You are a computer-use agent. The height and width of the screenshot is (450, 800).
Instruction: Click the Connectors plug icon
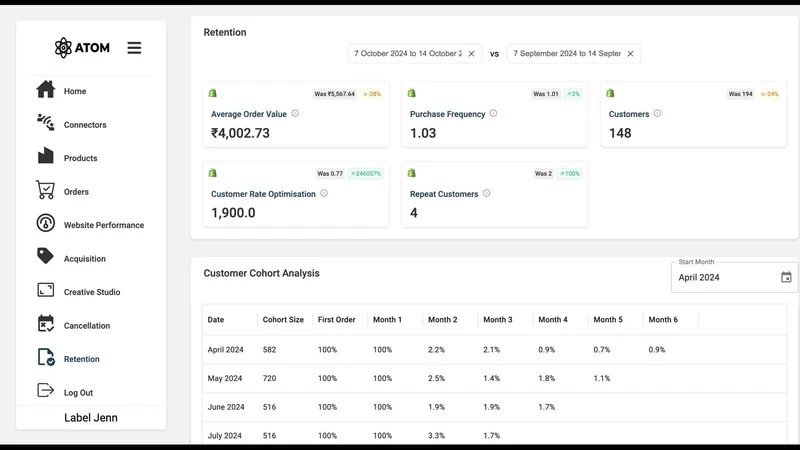pyautogui.click(x=45, y=122)
